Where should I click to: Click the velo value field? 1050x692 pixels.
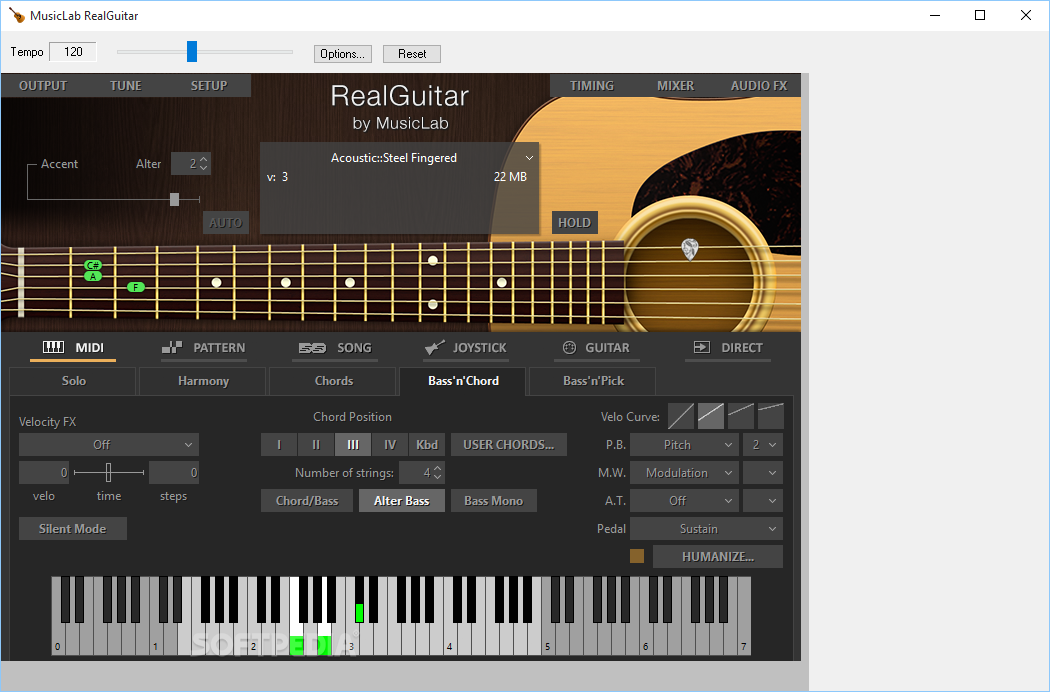[x=44, y=473]
